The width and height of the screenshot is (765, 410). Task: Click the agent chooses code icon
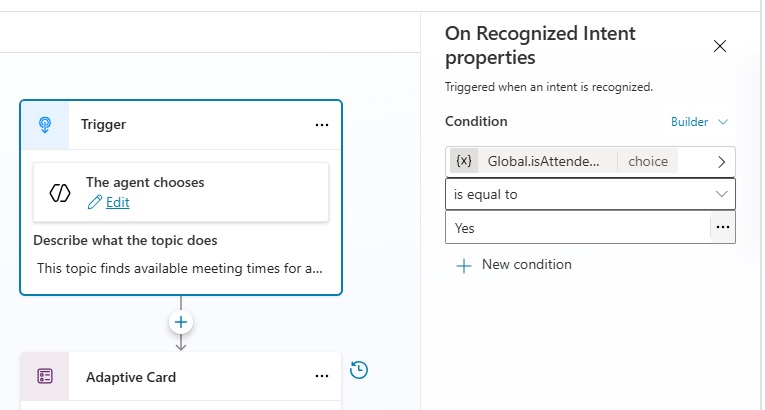point(60,193)
